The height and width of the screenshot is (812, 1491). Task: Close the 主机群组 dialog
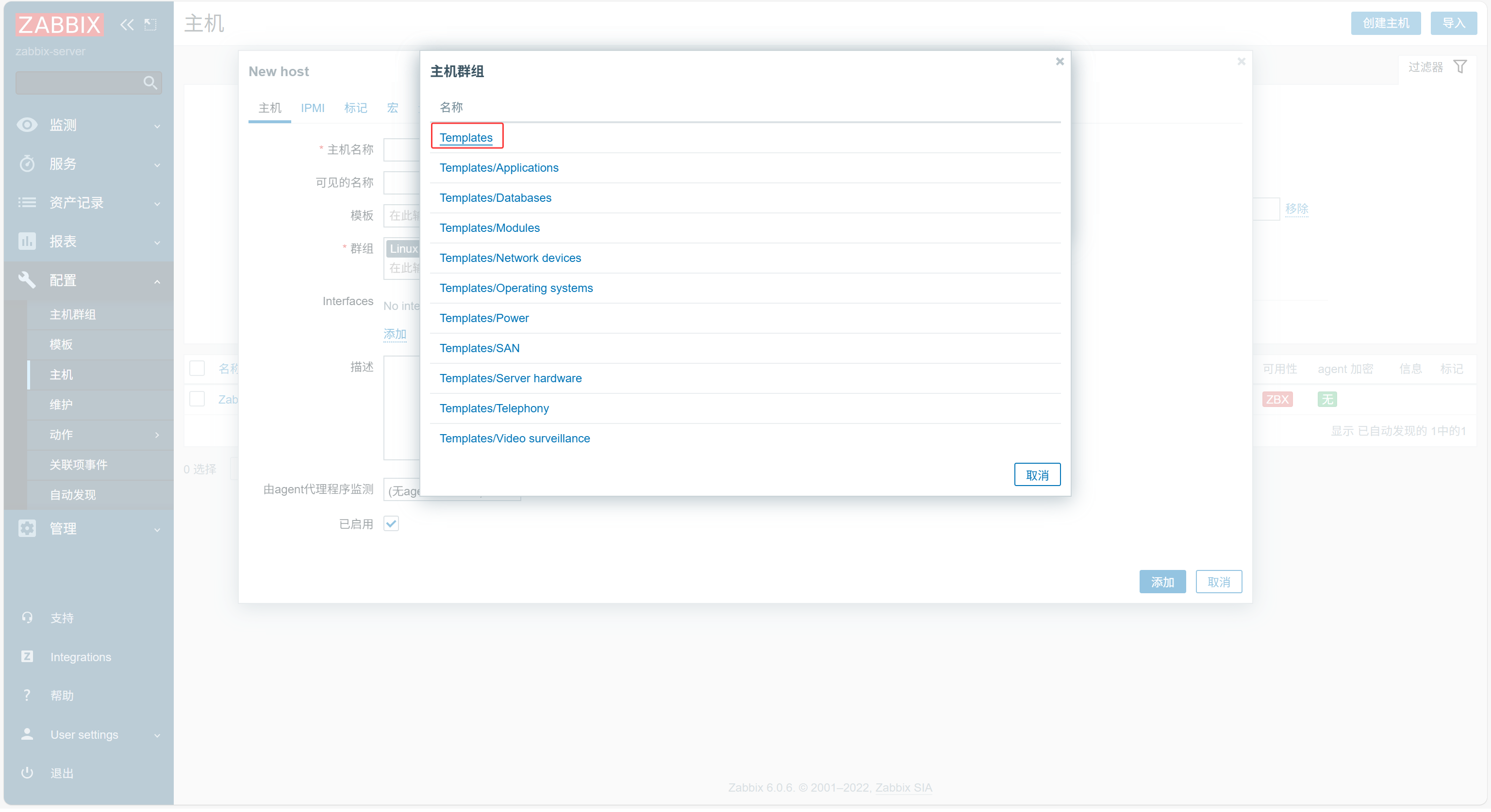point(1060,61)
